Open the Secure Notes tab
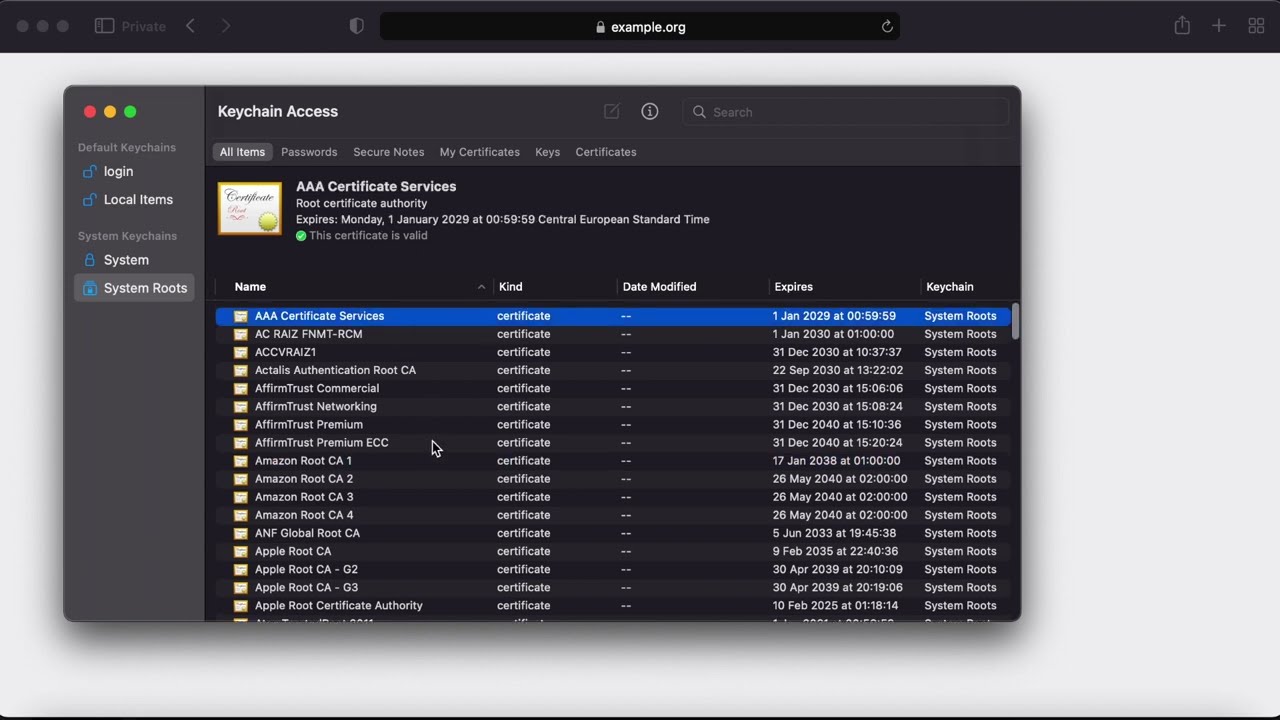The height and width of the screenshot is (720, 1280). (x=388, y=152)
